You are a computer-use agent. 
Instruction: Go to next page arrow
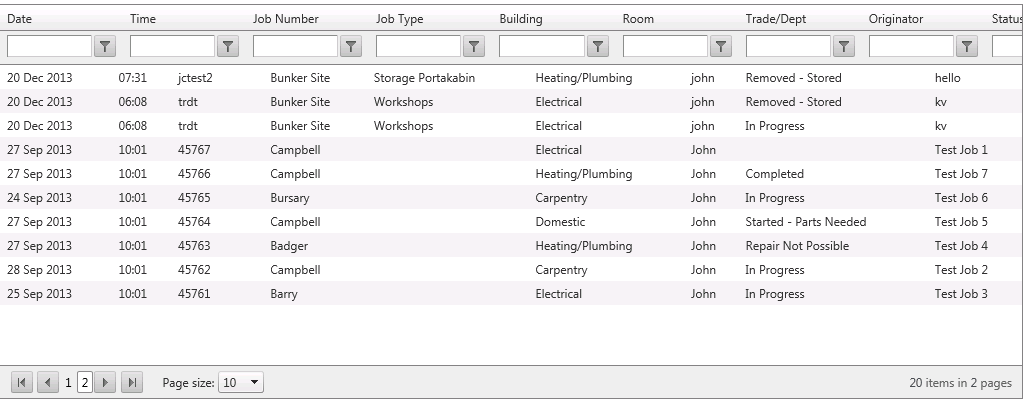pyautogui.click(x=105, y=382)
